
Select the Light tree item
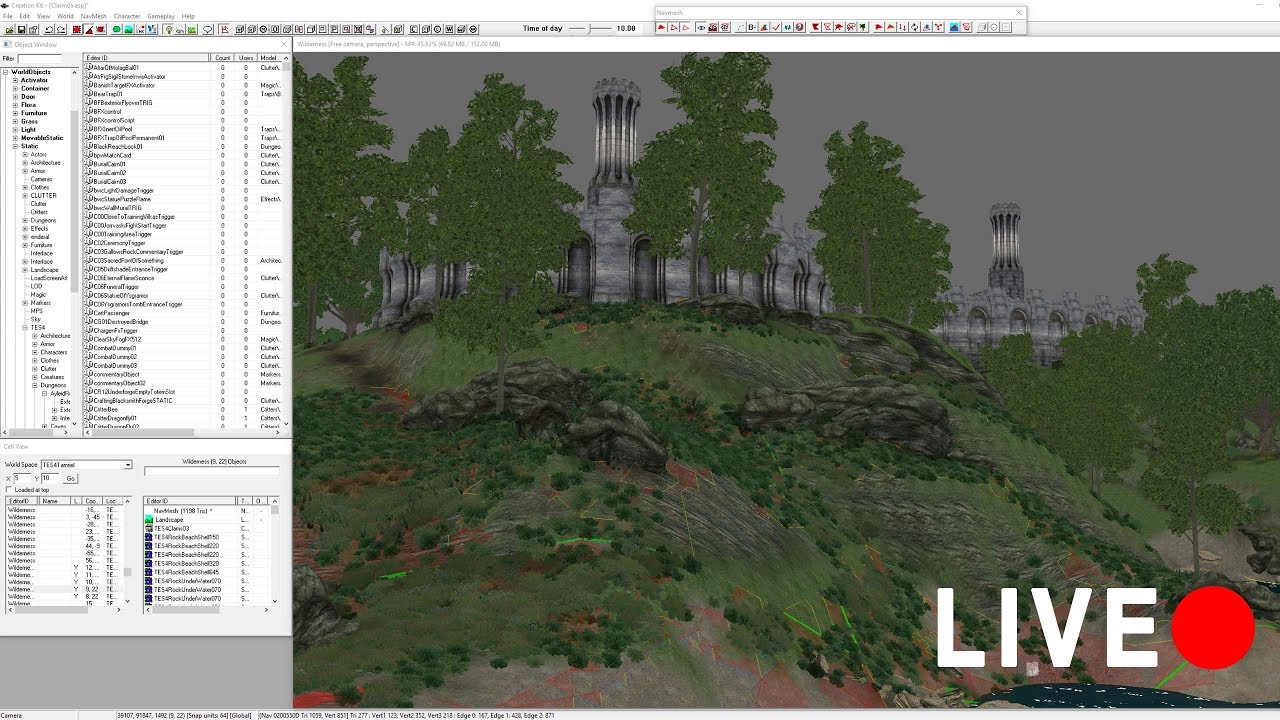[x=28, y=129]
